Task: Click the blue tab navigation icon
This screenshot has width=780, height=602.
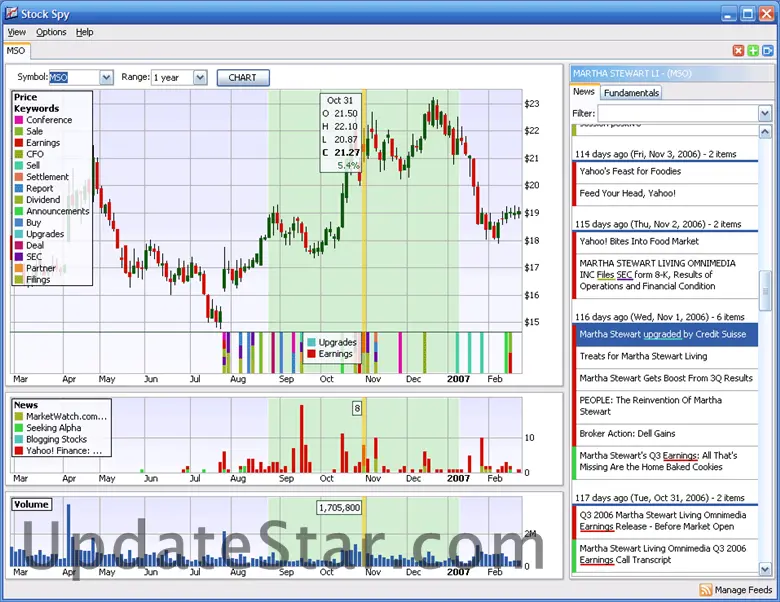Action: pyautogui.click(x=768, y=51)
